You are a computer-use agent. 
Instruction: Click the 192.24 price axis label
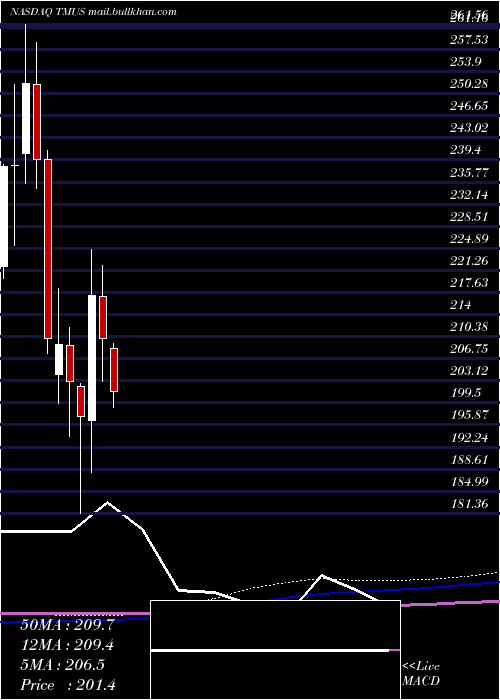click(x=469, y=438)
